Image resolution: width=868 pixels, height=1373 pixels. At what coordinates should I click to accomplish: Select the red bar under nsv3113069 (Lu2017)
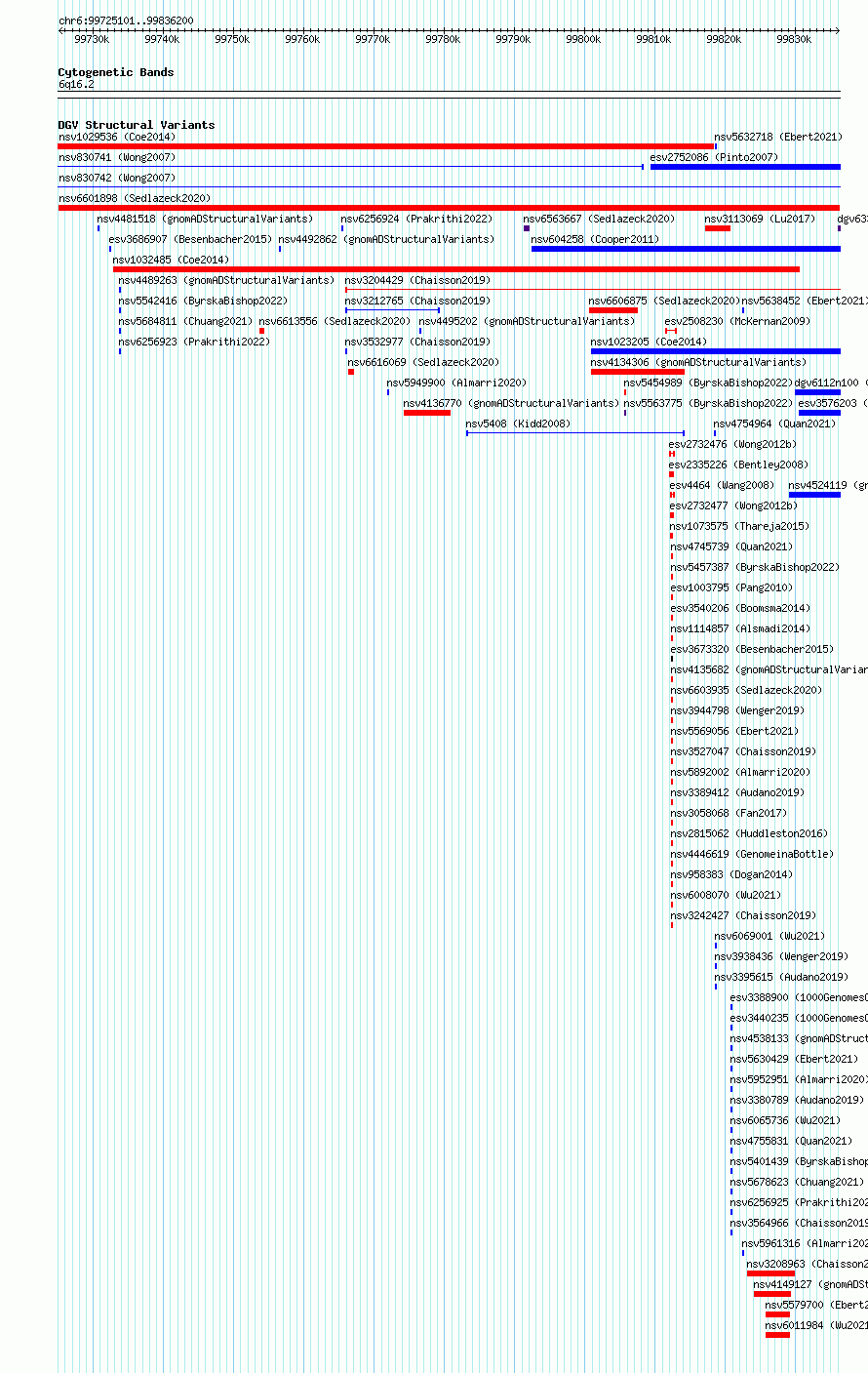tap(718, 228)
